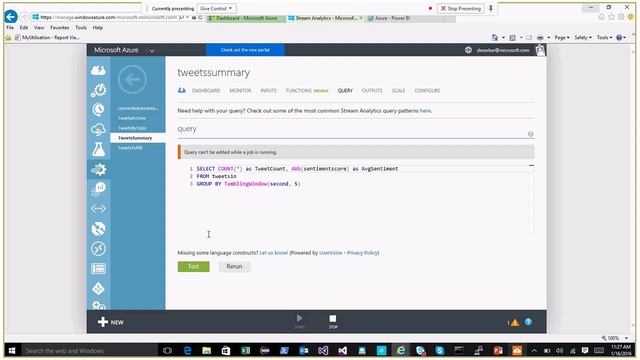The image size is (640, 360).
Task: Select the QUERY tab
Action: click(x=345, y=91)
